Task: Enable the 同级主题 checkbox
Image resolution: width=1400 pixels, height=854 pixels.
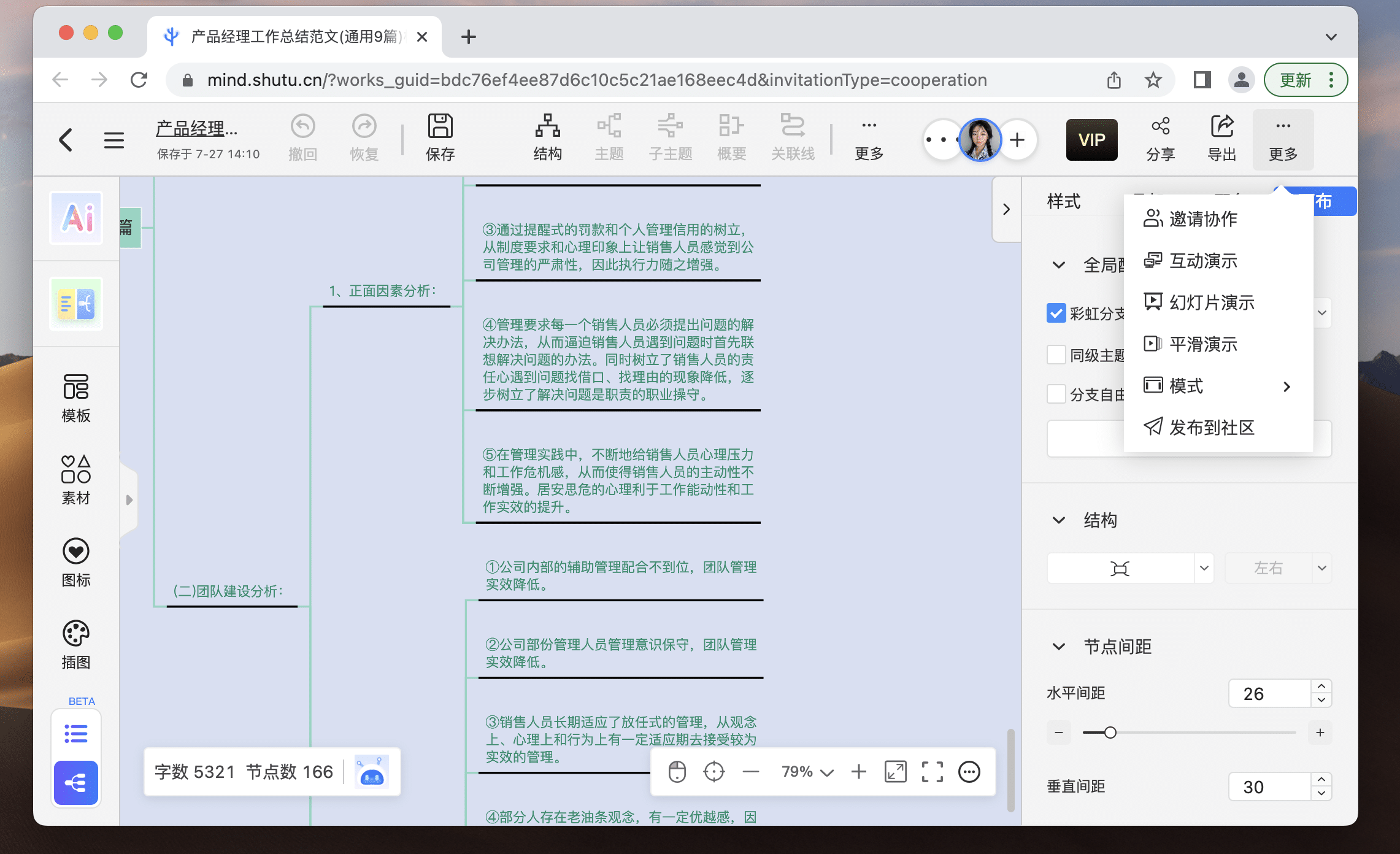Action: [1056, 355]
